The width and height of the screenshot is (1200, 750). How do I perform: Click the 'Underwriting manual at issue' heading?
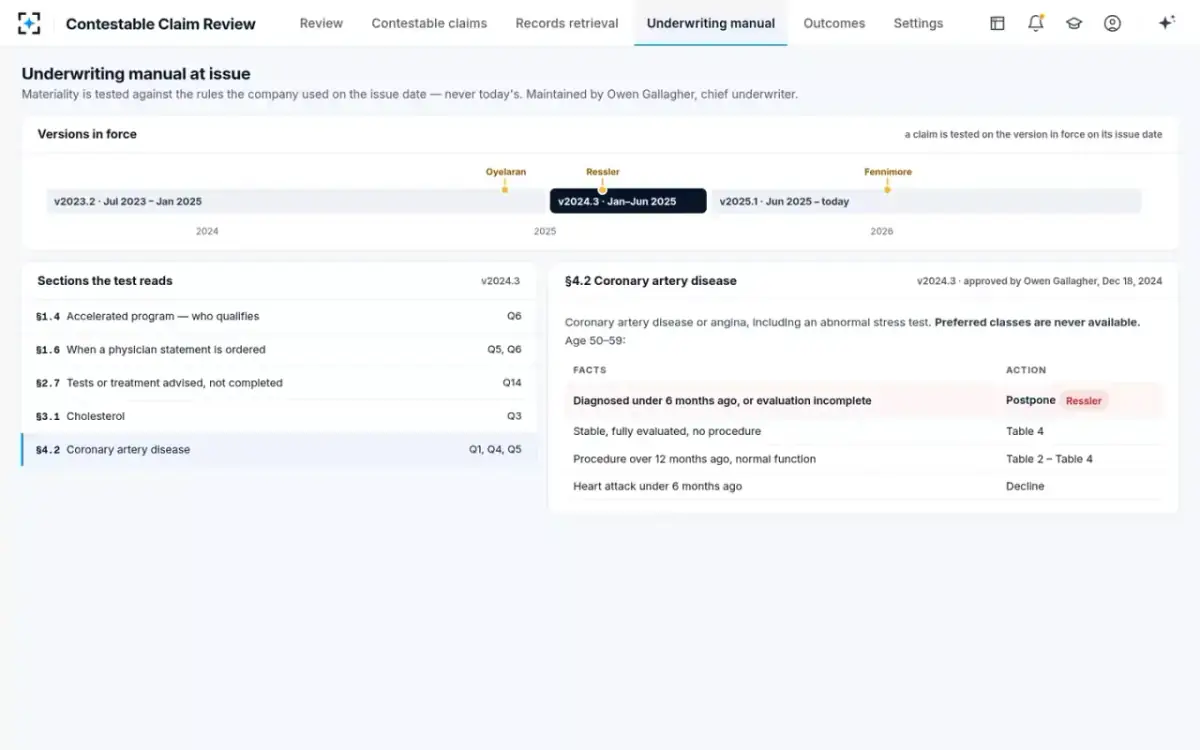[x=136, y=74]
